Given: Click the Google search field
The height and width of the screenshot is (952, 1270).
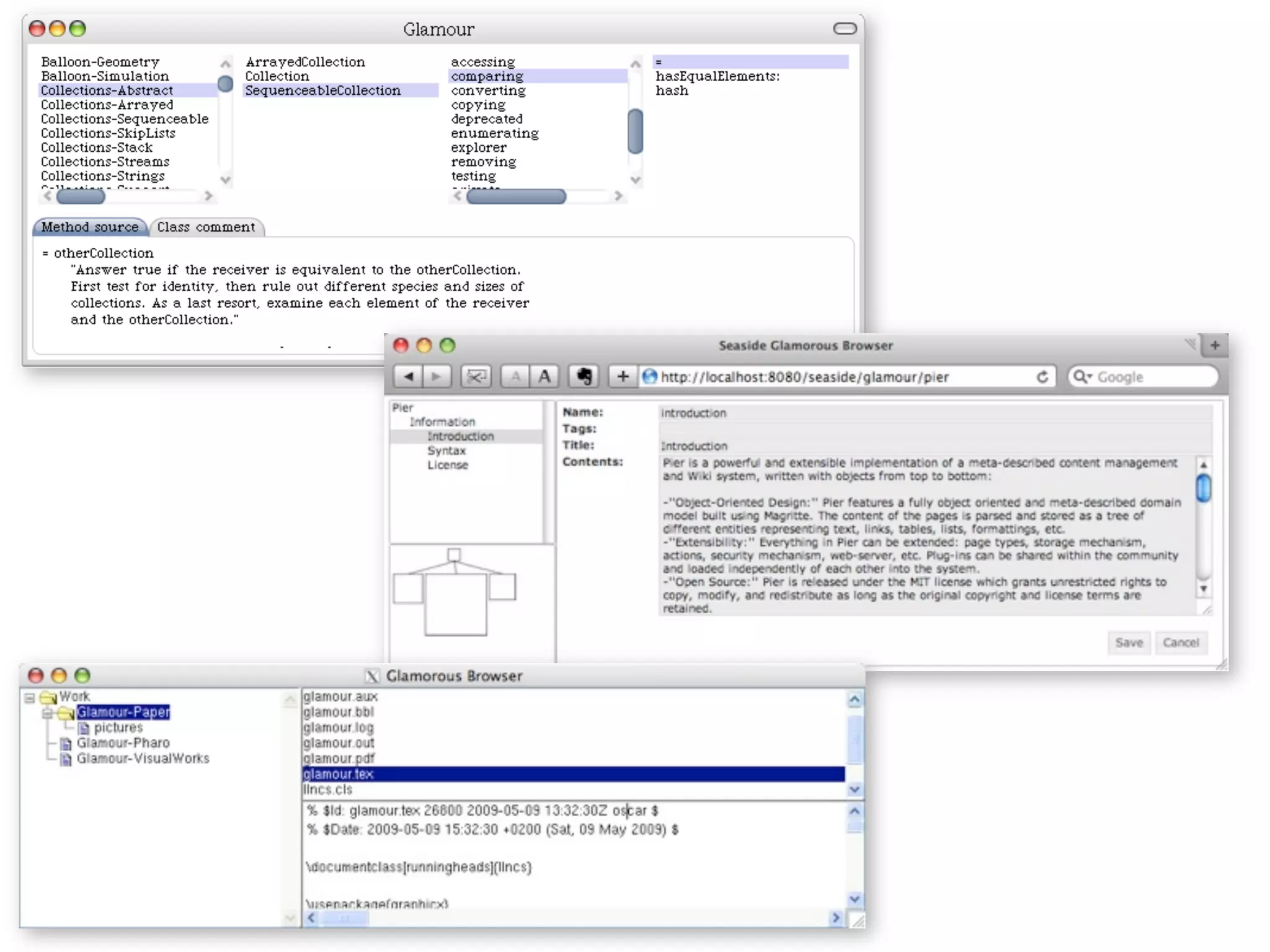Looking at the screenshot, I should pos(1152,377).
